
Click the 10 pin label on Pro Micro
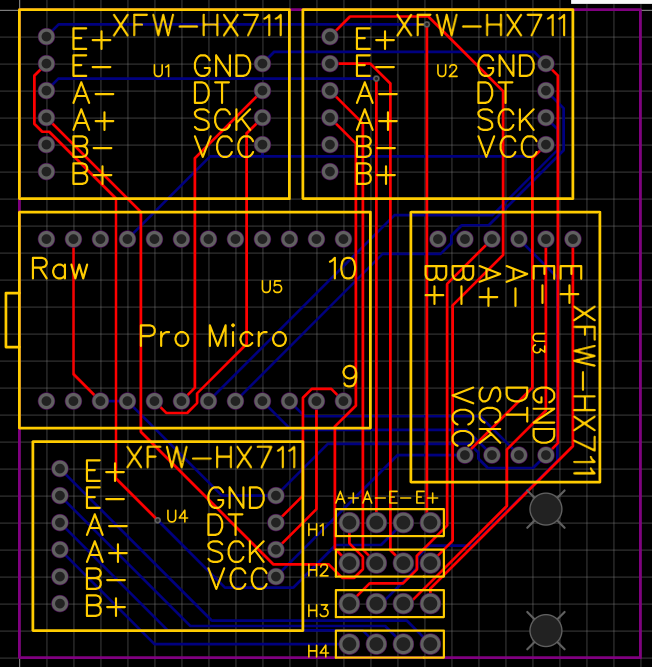tap(342, 268)
